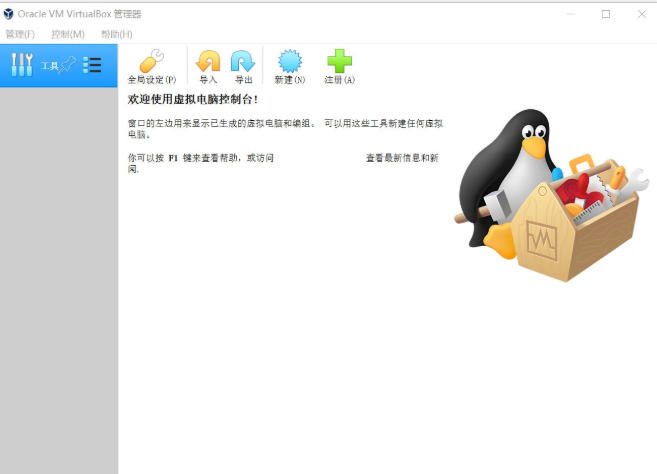Open the 管理(F) menu

pos(20,34)
